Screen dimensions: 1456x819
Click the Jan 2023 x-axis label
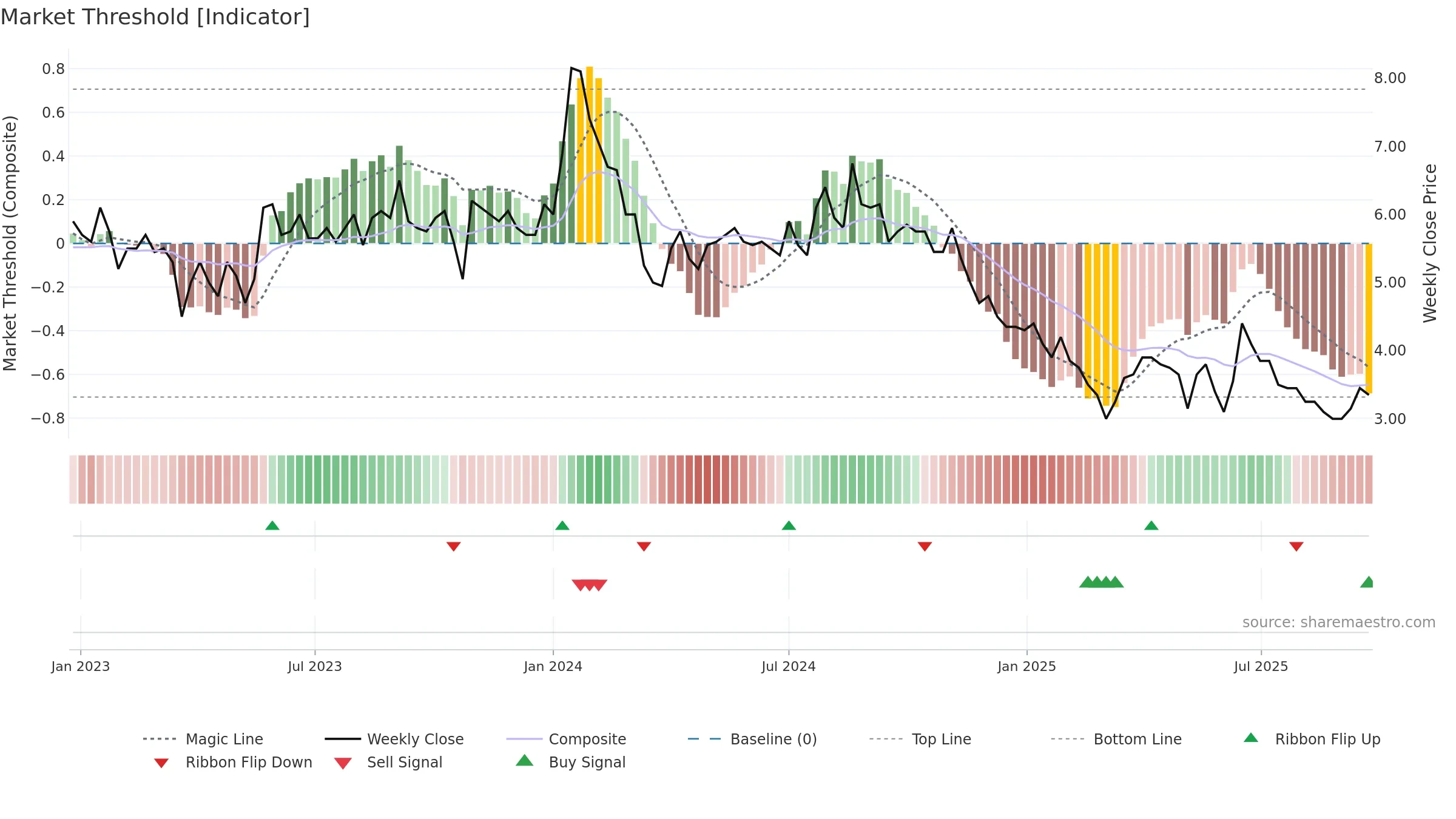pos(81,667)
